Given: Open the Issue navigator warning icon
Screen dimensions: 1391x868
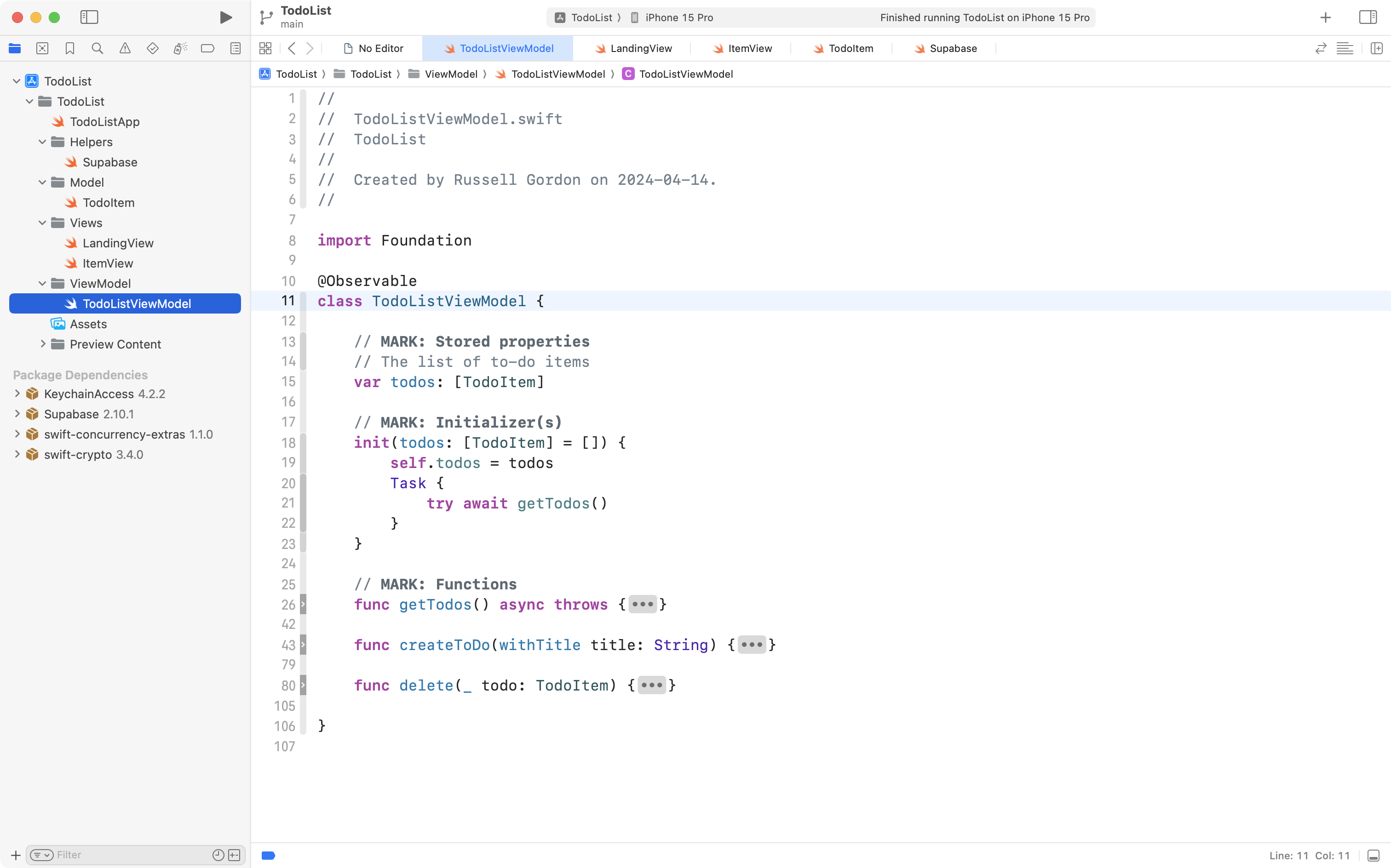Looking at the screenshot, I should [x=125, y=48].
